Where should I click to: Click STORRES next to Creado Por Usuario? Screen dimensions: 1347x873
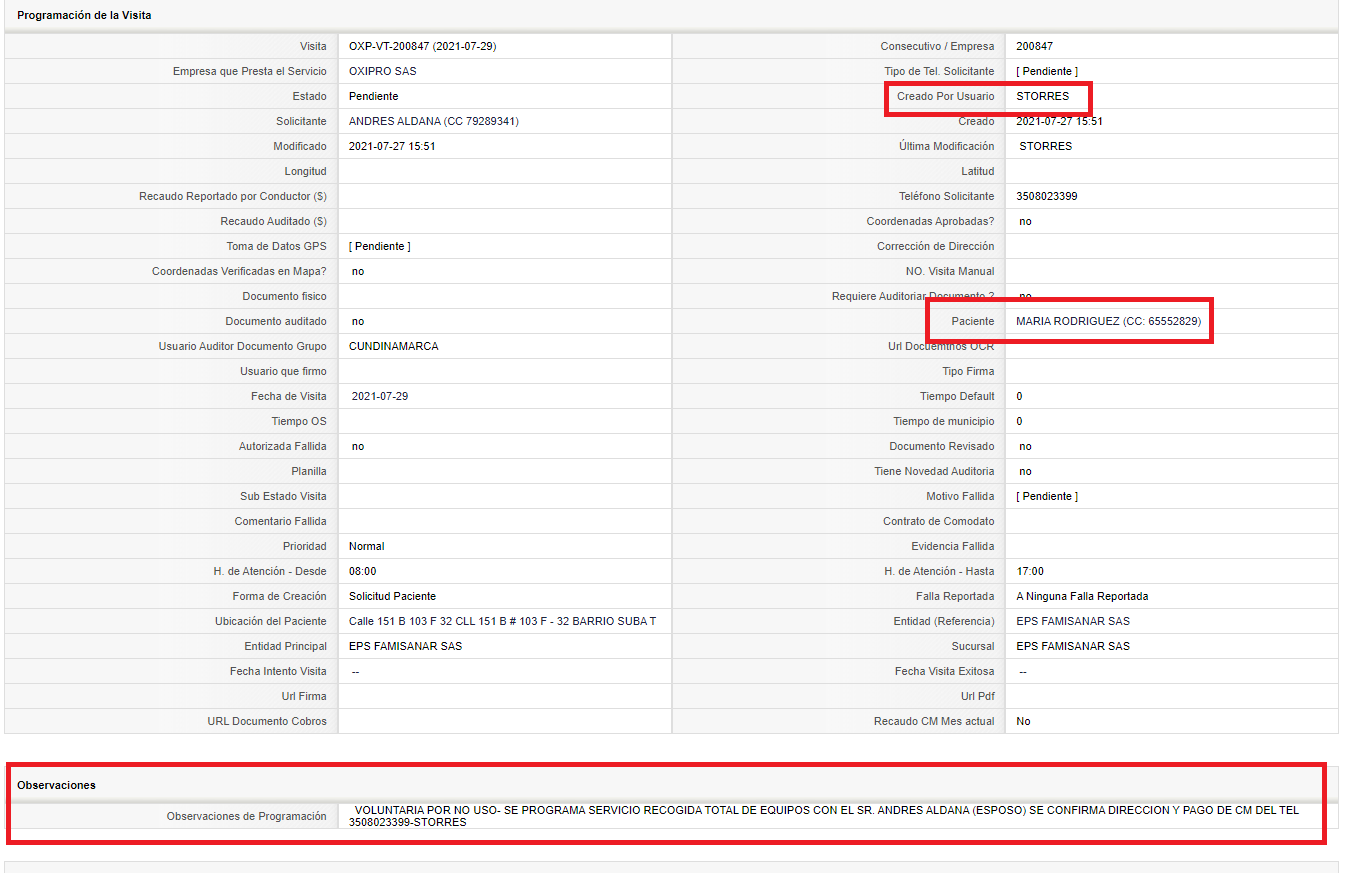[1043, 96]
